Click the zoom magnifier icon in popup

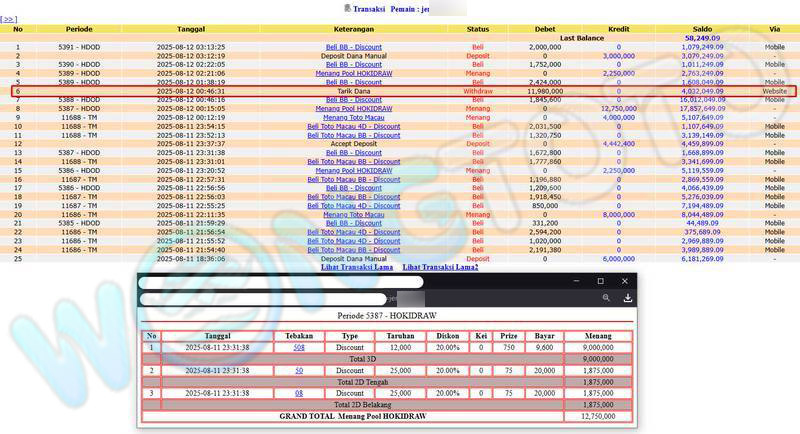pos(606,298)
